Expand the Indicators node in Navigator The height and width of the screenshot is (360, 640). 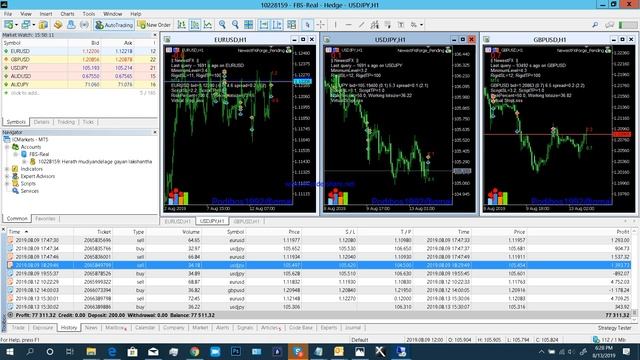pyautogui.click(x=7, y=169)
